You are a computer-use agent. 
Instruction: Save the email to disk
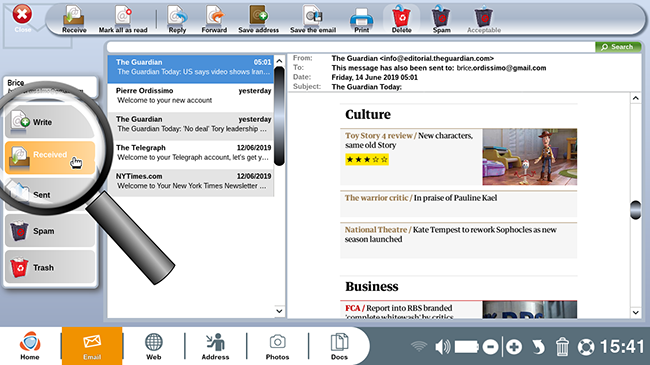[x=313, y=19]
